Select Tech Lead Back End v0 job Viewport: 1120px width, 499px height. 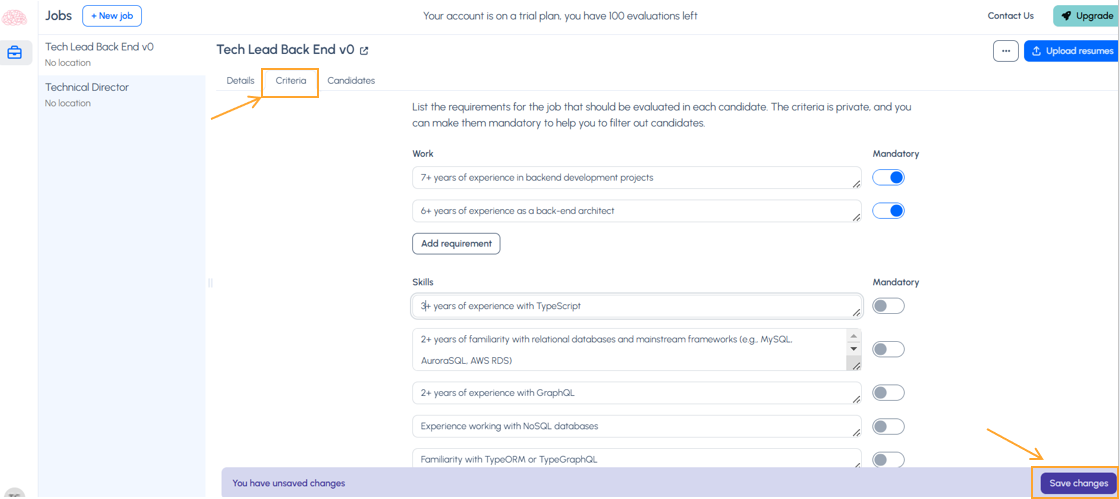coord(122,54)
